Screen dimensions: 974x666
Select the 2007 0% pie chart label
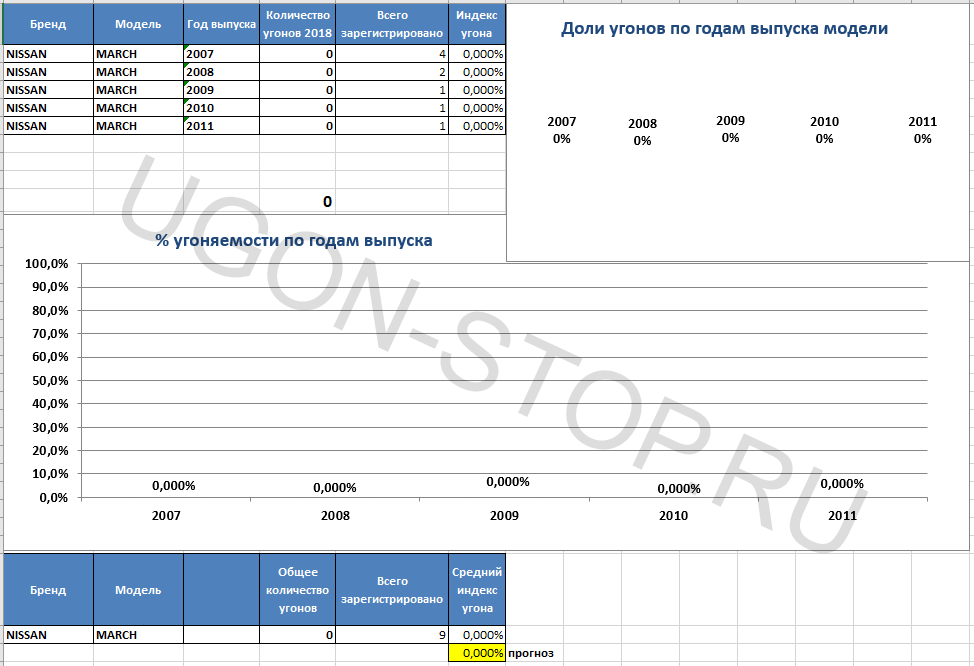point(562,130)
